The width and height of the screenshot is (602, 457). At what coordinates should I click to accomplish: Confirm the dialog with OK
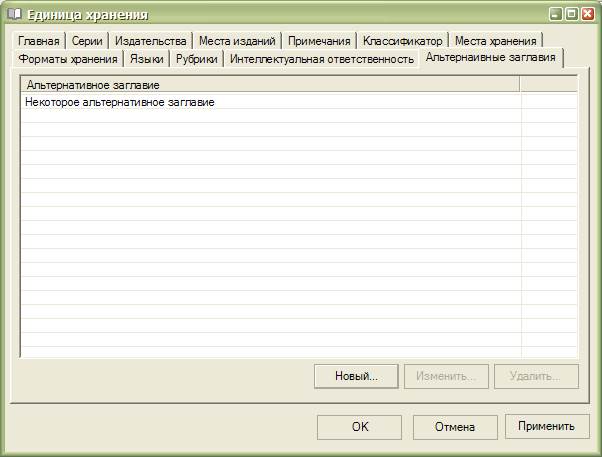tap(359, 427)
